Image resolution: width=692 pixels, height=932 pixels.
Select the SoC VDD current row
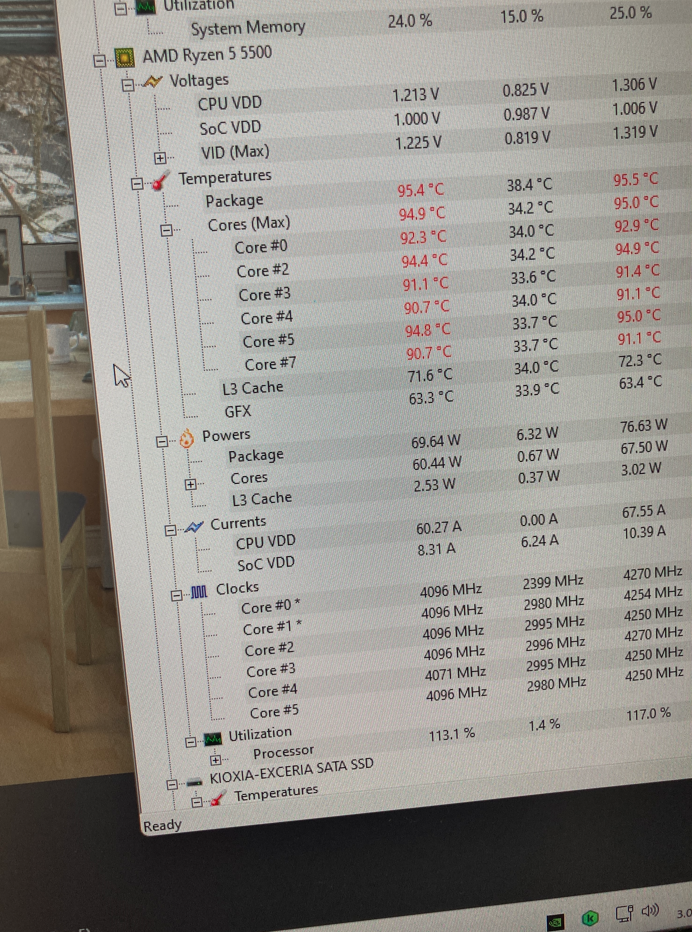point(266,563)
